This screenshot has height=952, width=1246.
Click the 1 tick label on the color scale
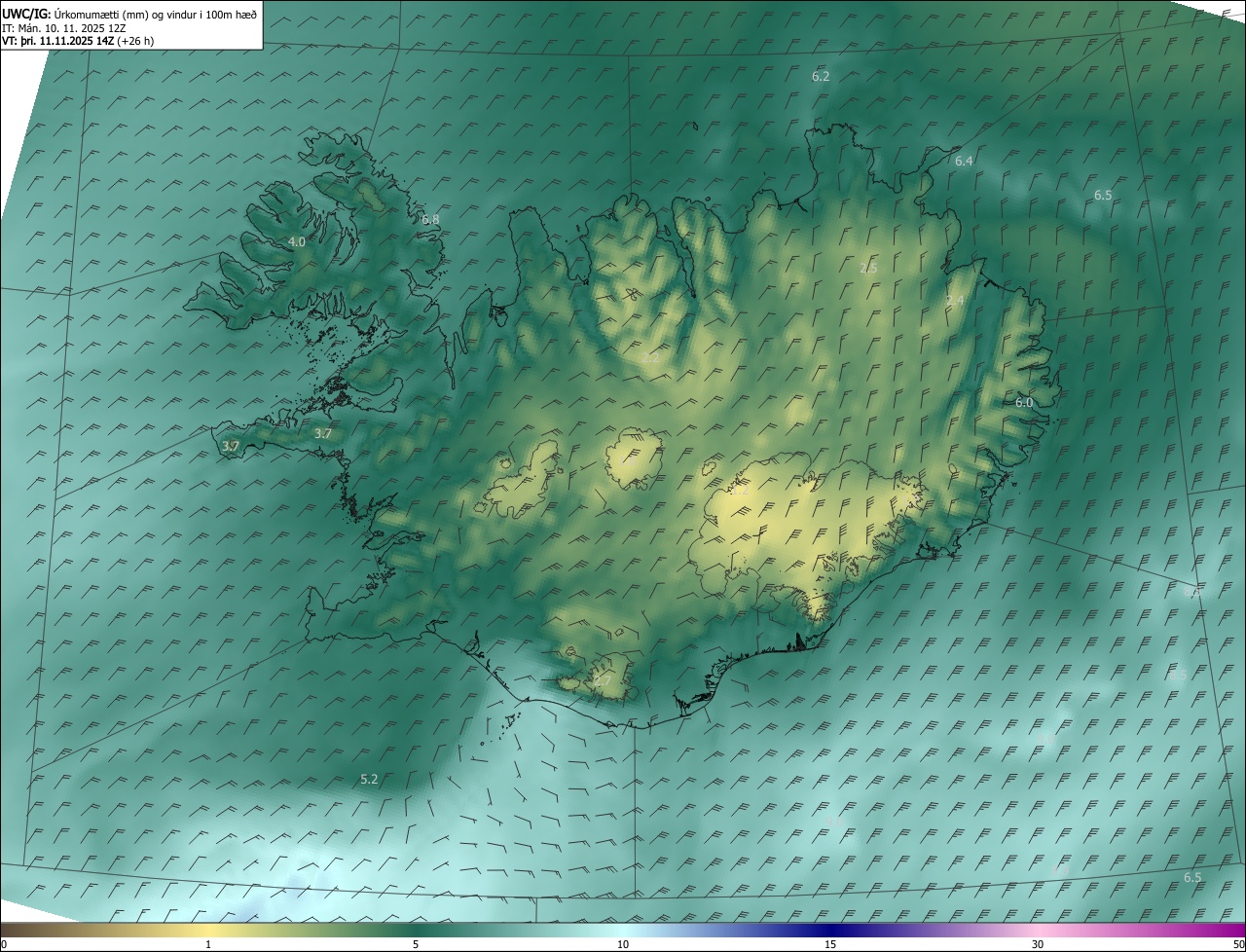point(208,944)
